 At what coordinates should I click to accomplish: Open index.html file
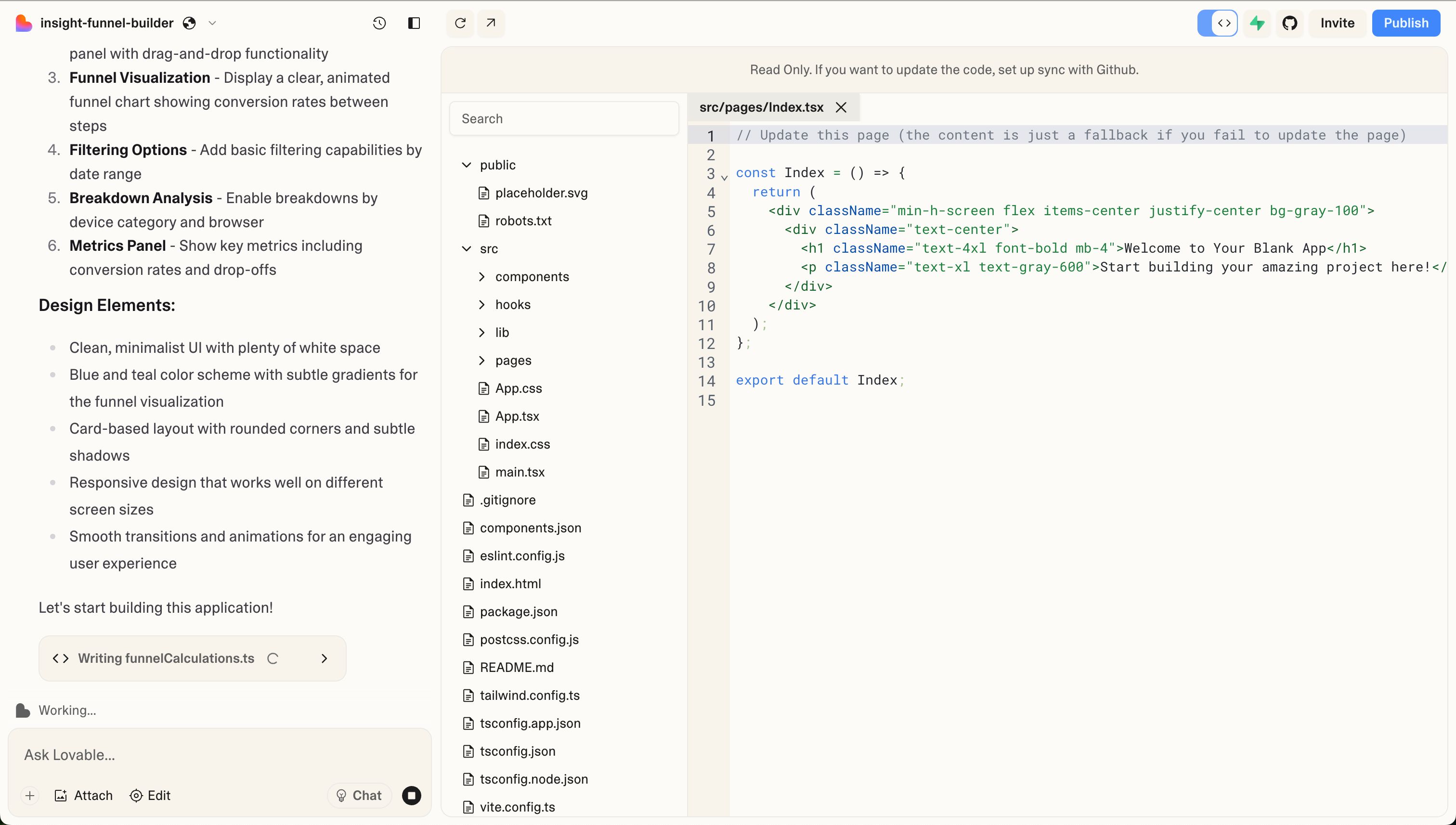tap(502, 584)
